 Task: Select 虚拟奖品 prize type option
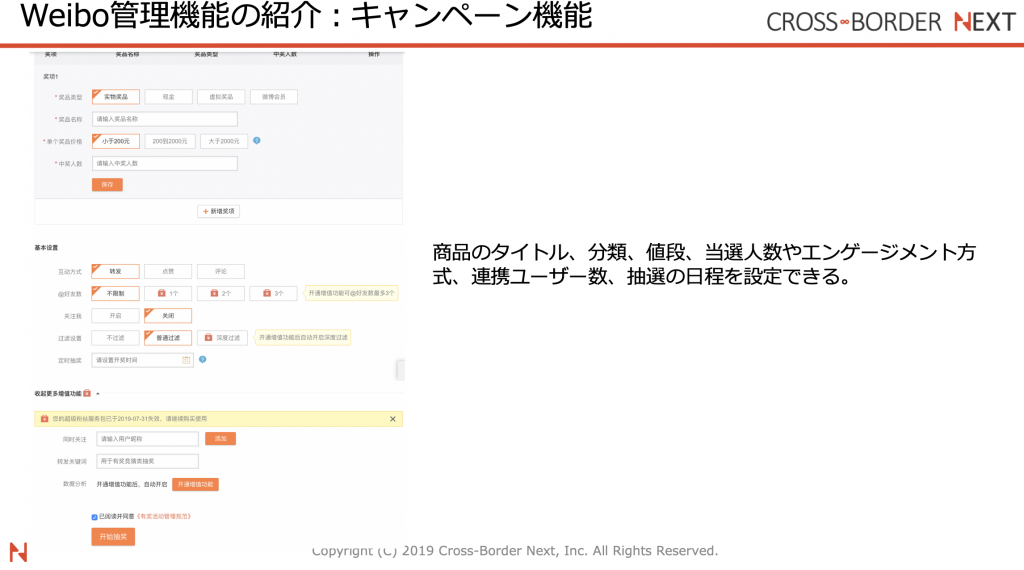coord(221,97)
